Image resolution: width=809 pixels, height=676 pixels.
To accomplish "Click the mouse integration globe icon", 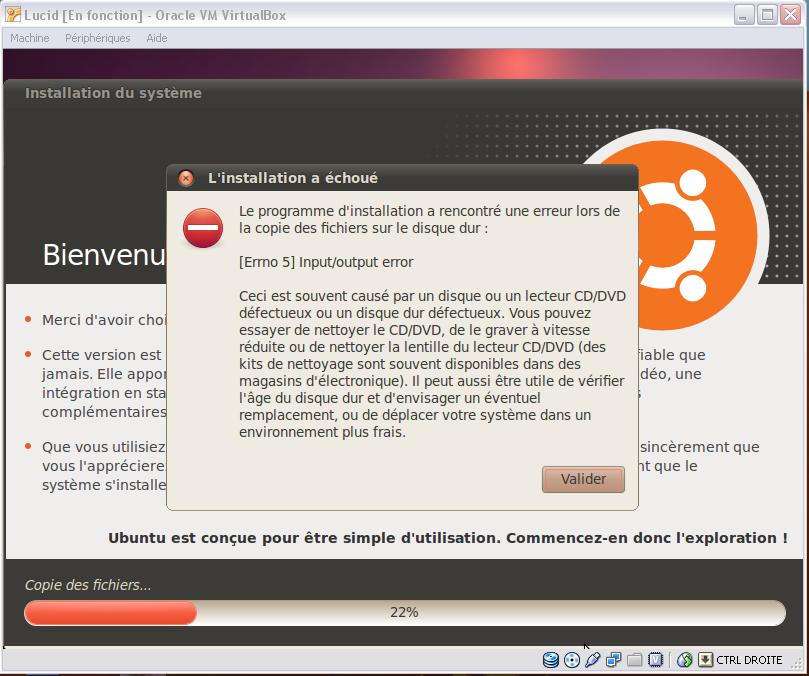I will click(685, 659).
